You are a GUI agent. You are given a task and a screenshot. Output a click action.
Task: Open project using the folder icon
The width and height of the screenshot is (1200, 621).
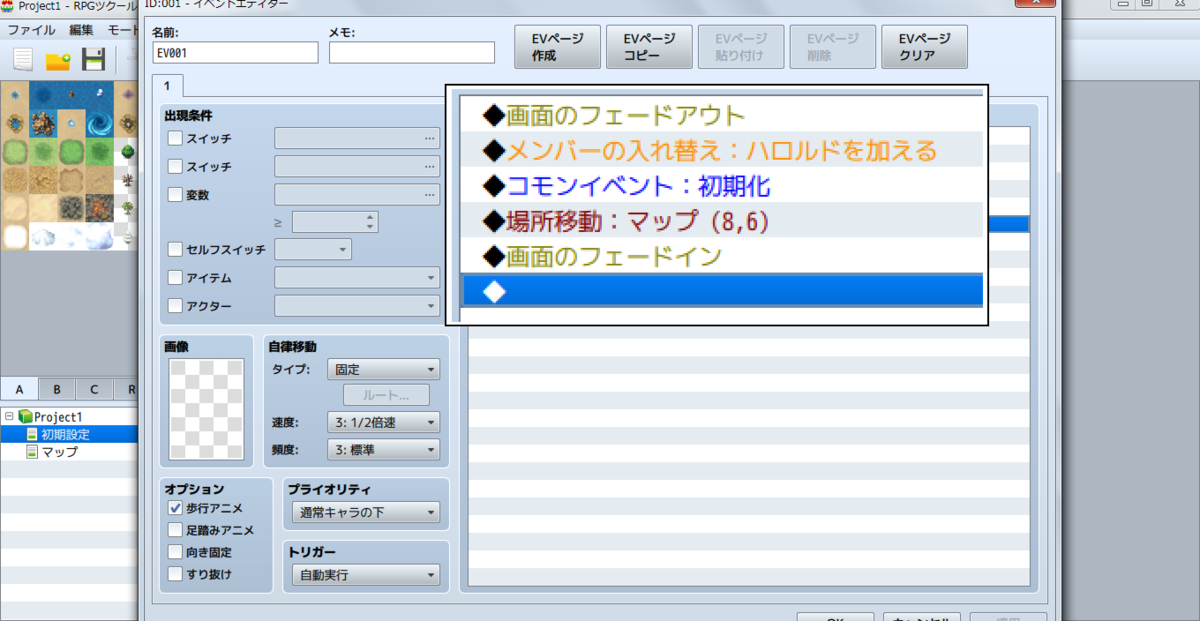point(57,60)
